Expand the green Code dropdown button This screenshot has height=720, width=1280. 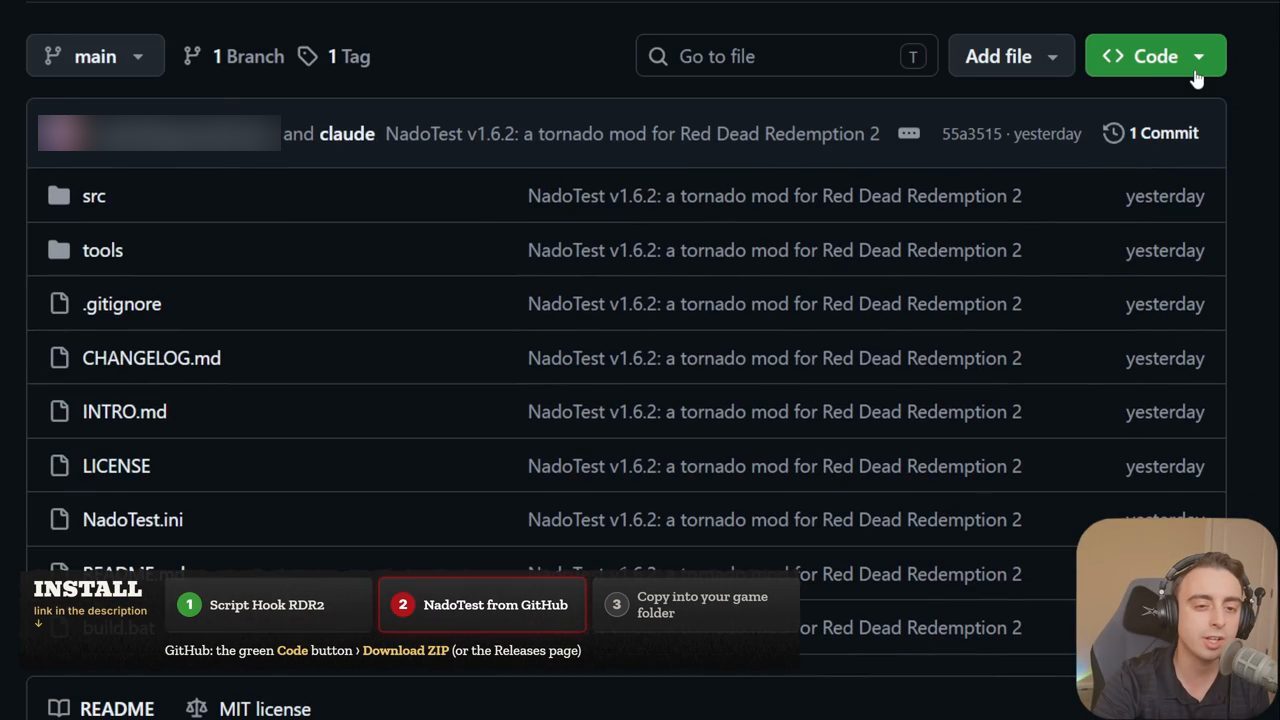(x=1155, y=56)
